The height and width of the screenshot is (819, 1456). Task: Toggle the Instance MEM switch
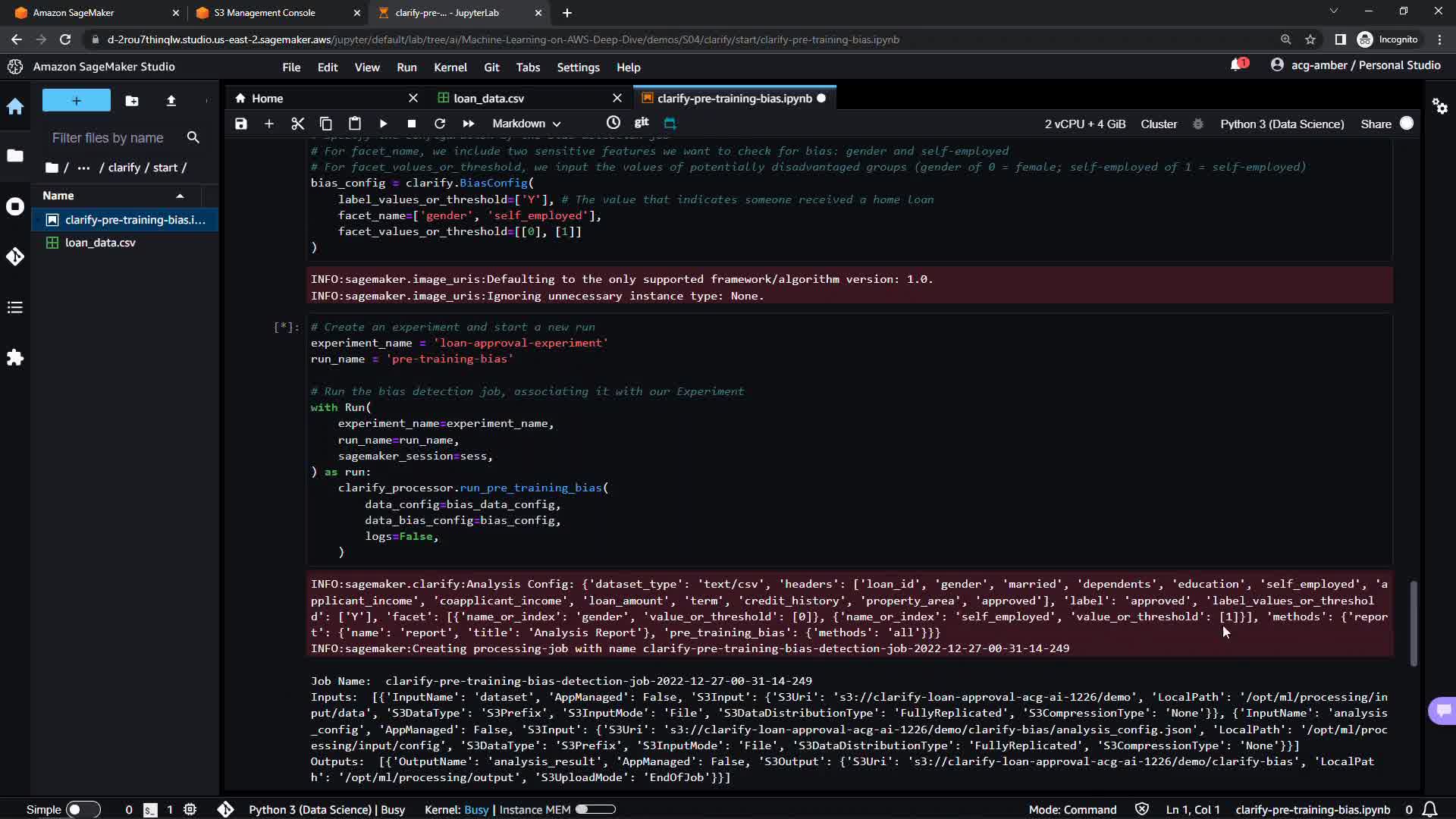595,809
